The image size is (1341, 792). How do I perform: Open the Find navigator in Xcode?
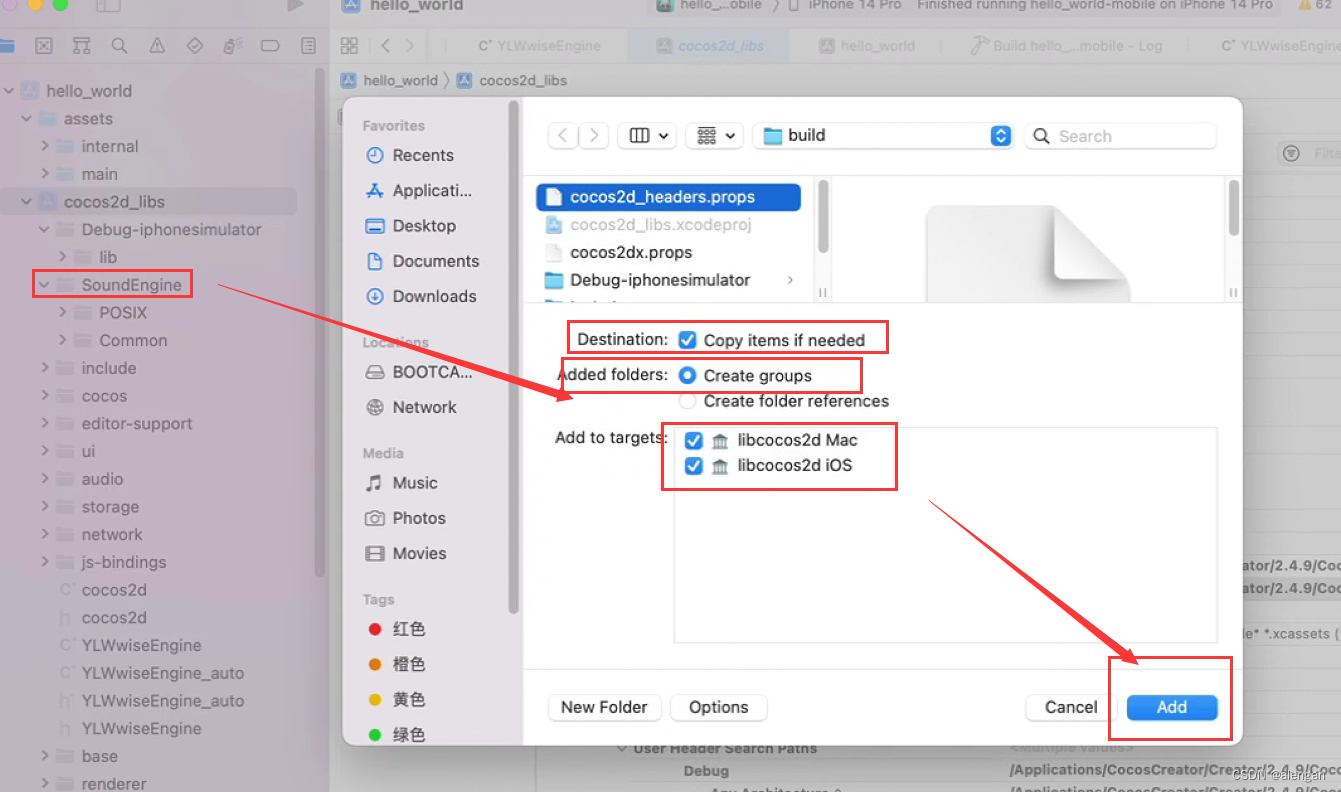119,46
